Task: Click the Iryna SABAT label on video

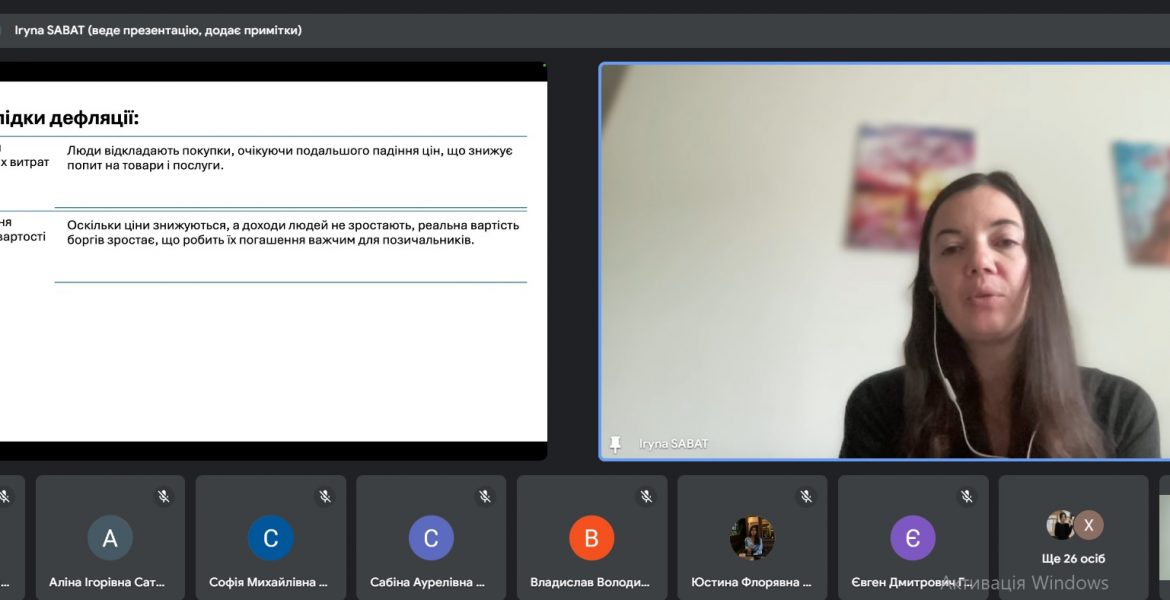Action: point(673,444)
